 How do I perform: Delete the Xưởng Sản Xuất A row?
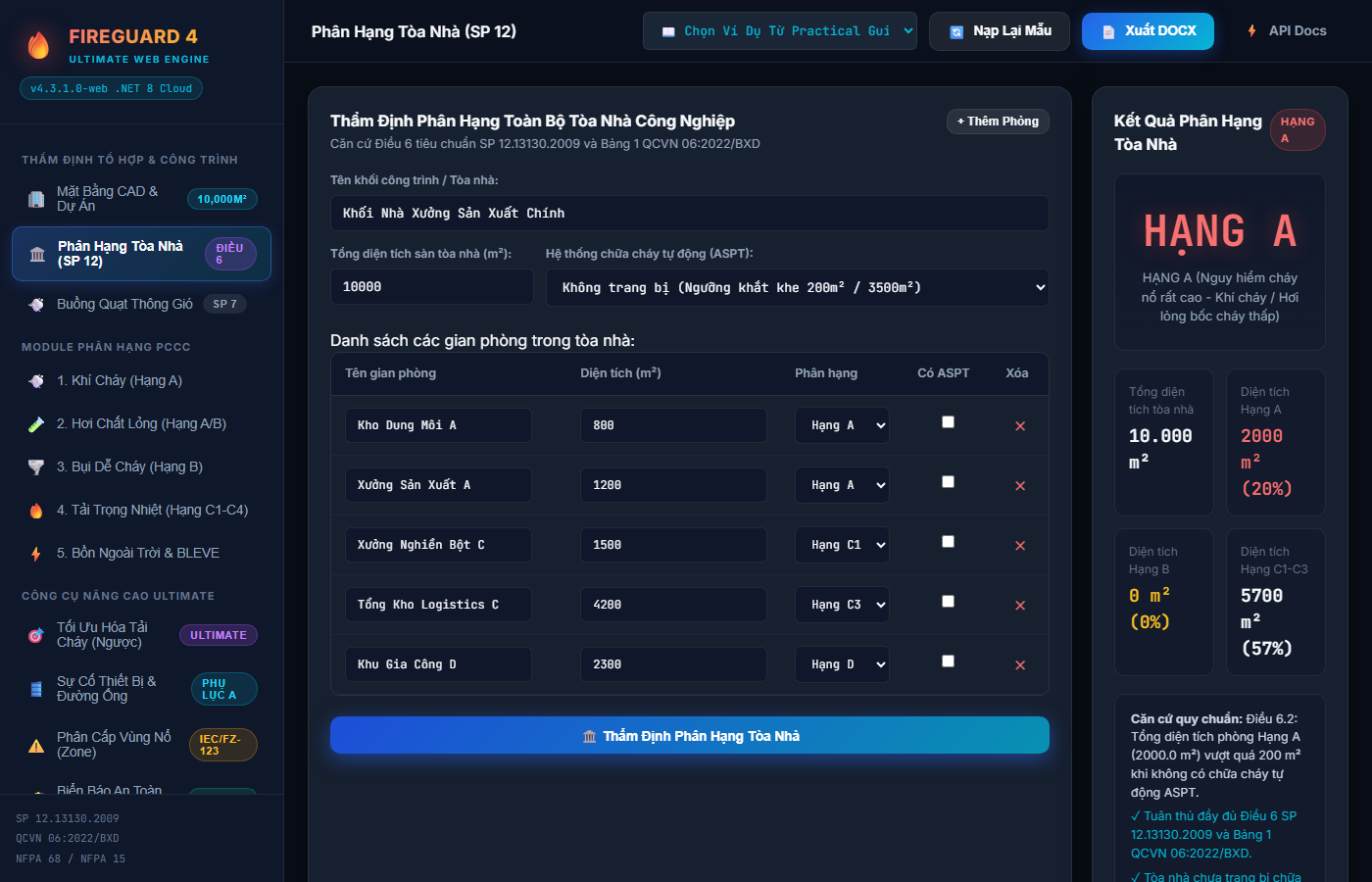point(1020,486)
